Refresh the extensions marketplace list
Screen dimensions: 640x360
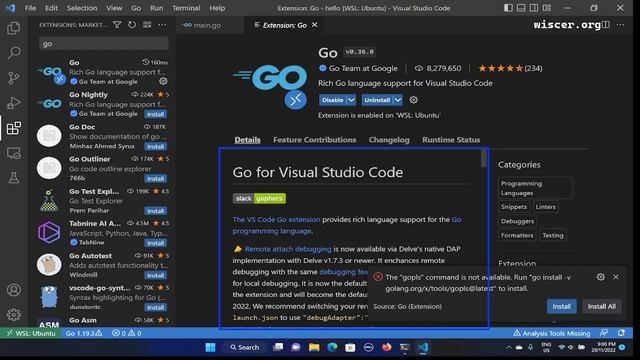pos(132,25)
